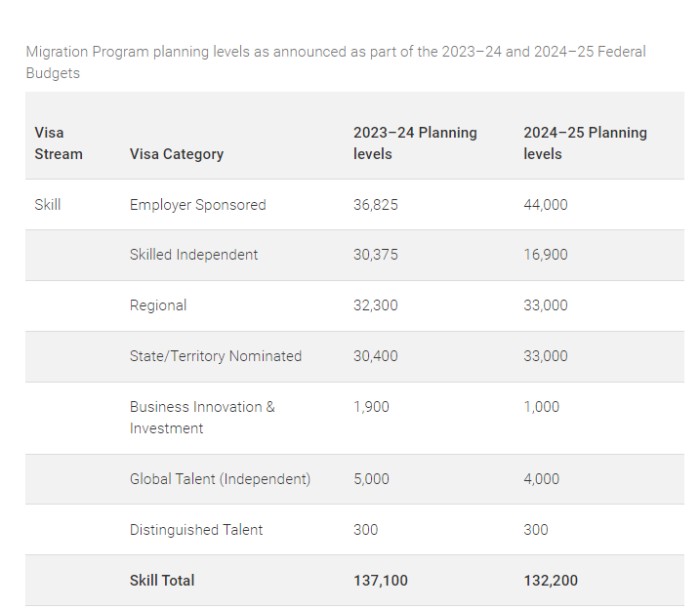Image resolution: width=700 pixels, height=608 pixels.
Task: Click the 16,900 Skilled Independent value
Action: [545, 255]
